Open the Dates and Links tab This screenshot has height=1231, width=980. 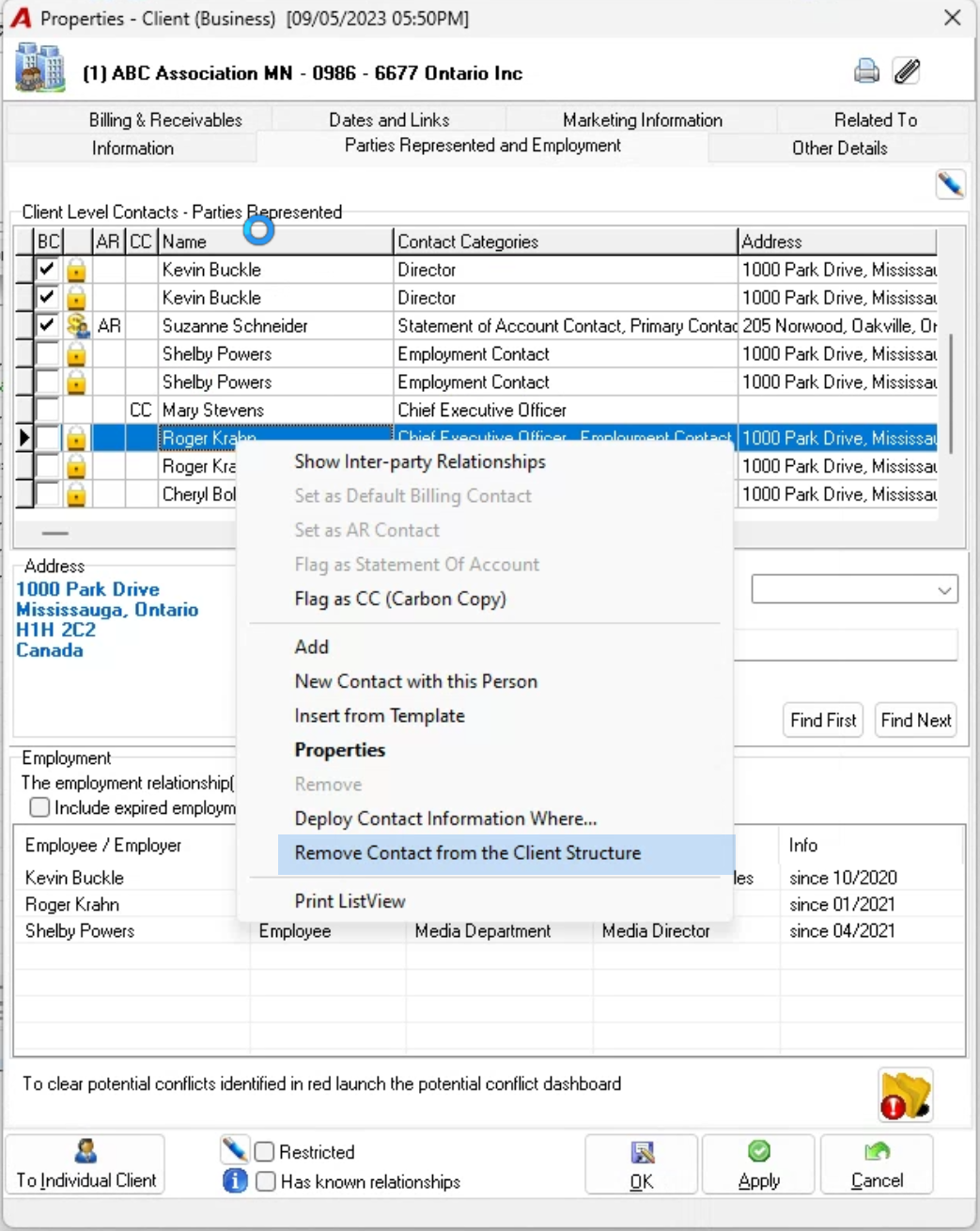point(389,119)
